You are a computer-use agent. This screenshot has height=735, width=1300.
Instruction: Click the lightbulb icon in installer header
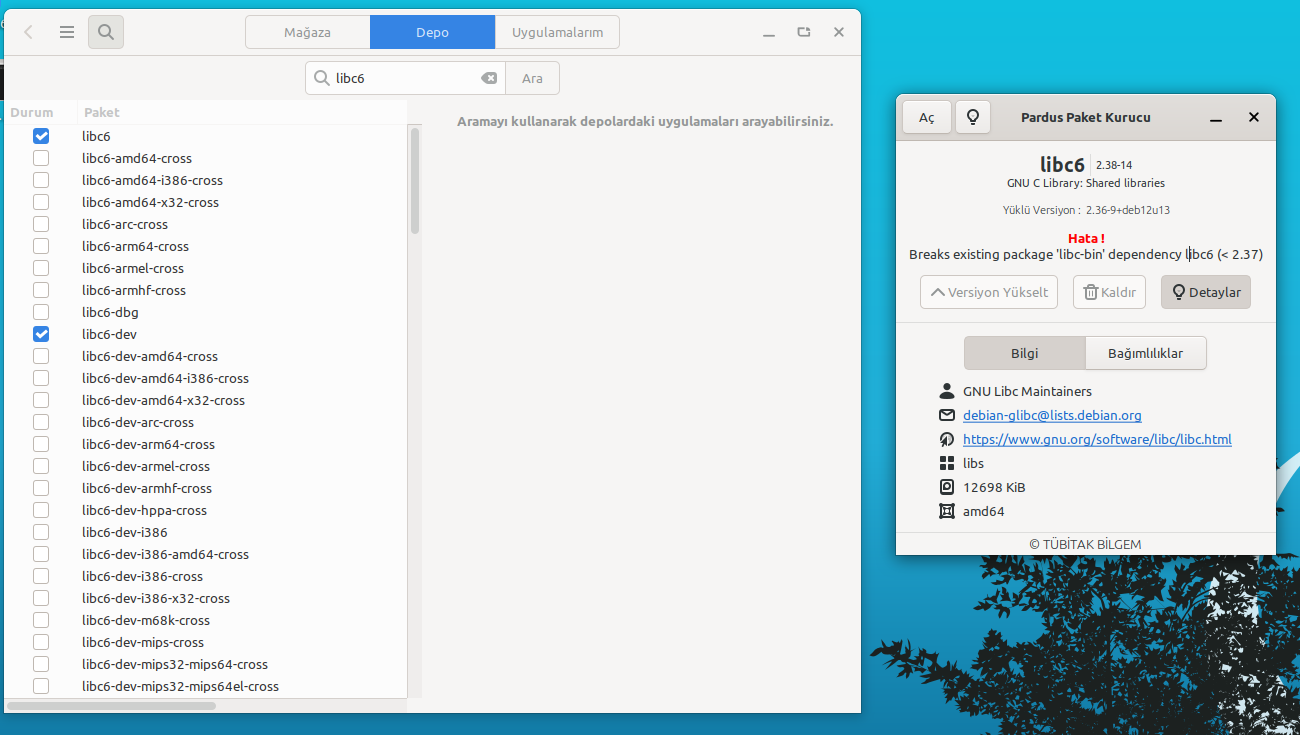coord(972,117)
